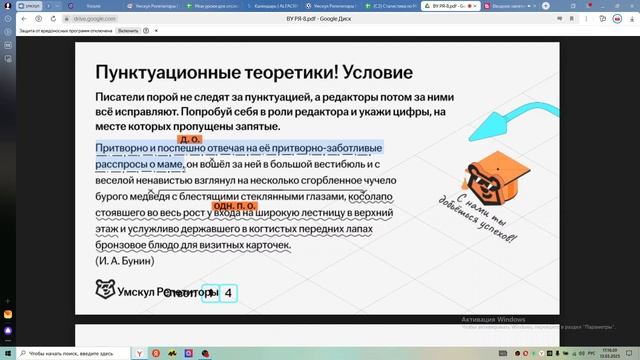Click the taskbar clock and date
The height and width of the screenshot is (360, 640).
(610, 353)
